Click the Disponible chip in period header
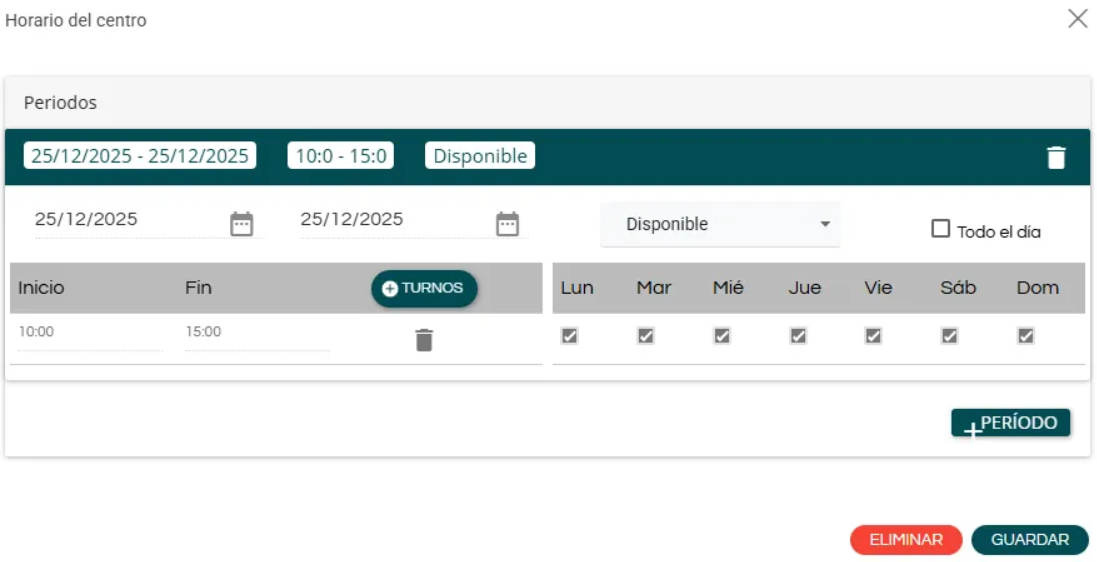The image size is (1097, 562). point(480,156)
